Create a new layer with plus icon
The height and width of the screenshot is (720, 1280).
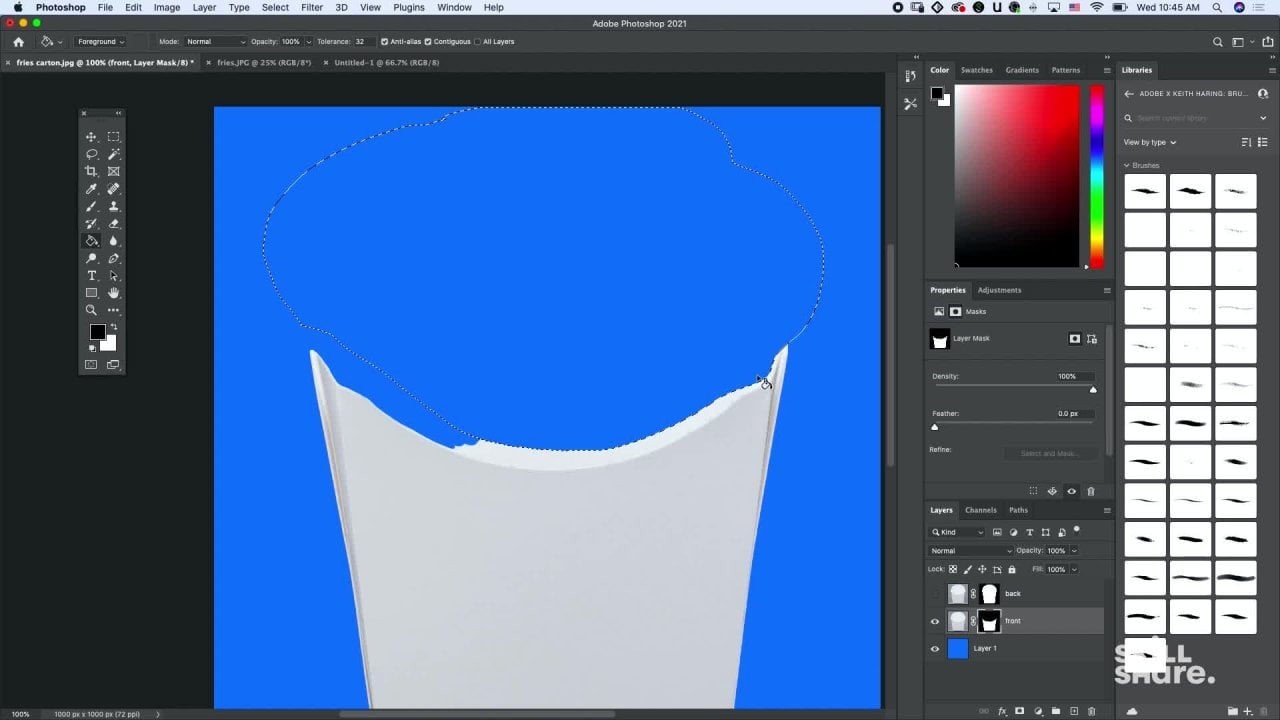point(1074,711)
